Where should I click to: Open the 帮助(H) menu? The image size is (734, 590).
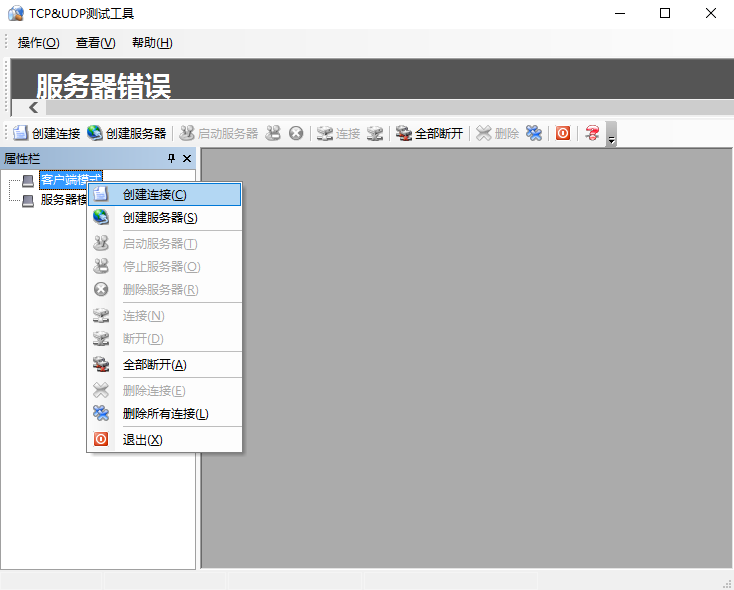tap(152, 43)
